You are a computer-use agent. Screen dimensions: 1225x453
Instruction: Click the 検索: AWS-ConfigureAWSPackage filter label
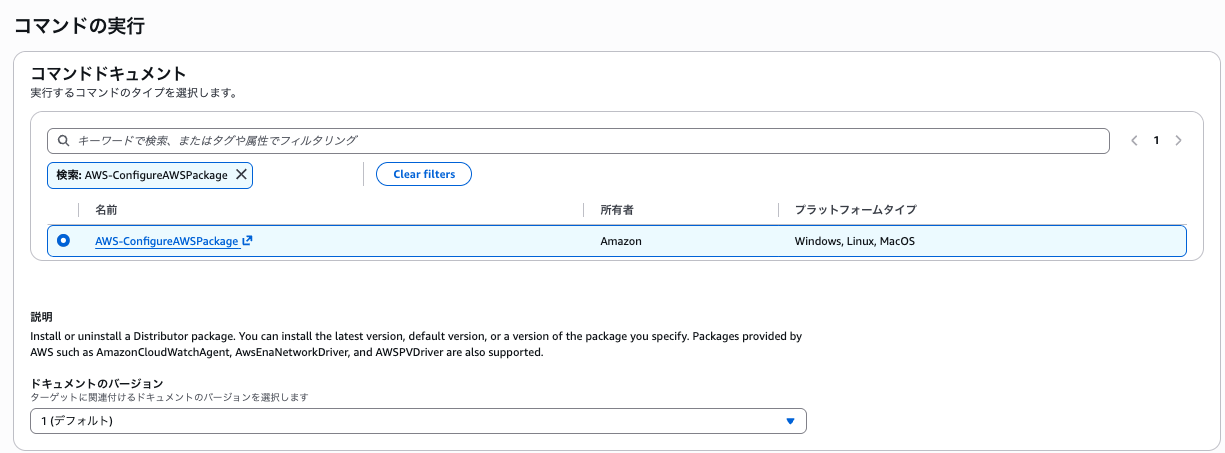[142, 174]
